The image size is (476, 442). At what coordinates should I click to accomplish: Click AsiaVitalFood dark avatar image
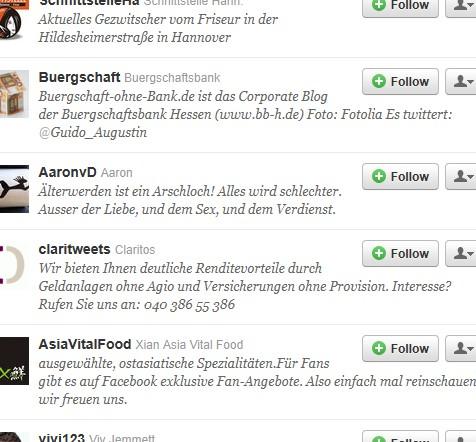click(x=14, y=361)
